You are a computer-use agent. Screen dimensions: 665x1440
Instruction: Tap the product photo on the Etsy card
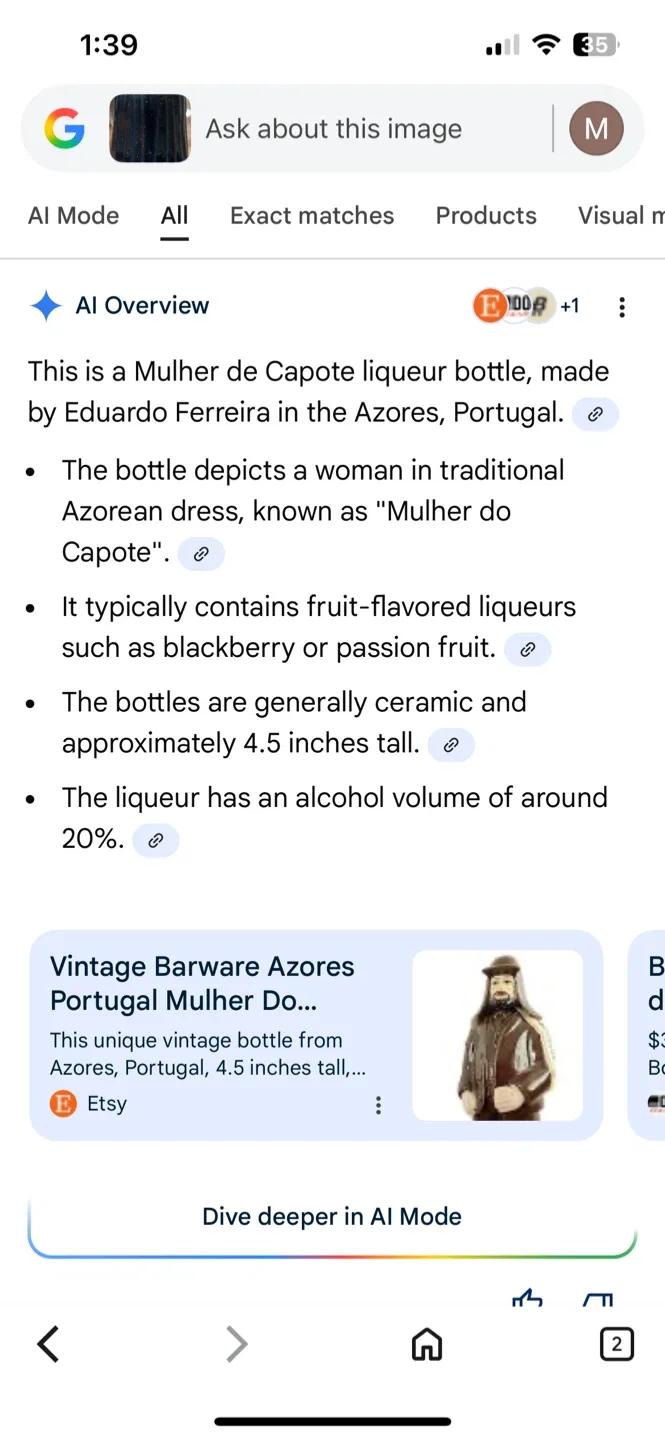tap(497, 1035)
